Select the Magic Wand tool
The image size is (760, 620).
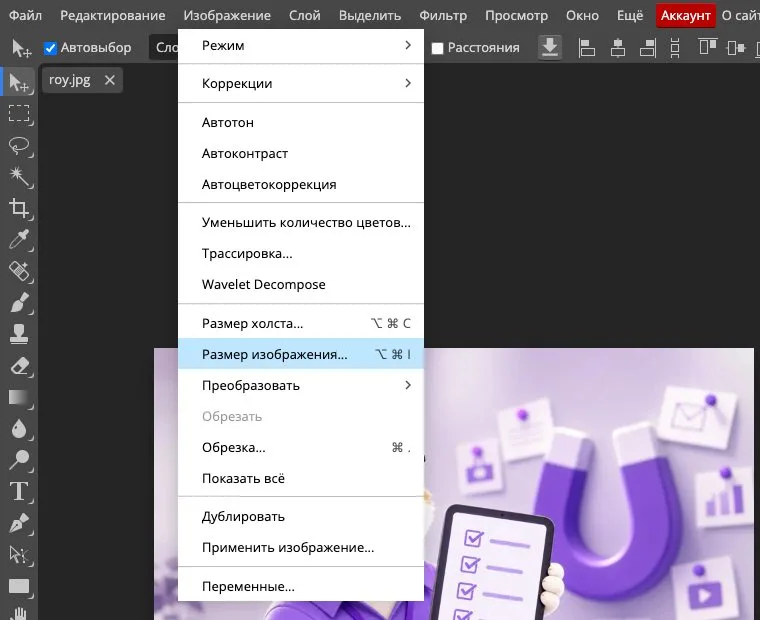(x=19, y=177)
